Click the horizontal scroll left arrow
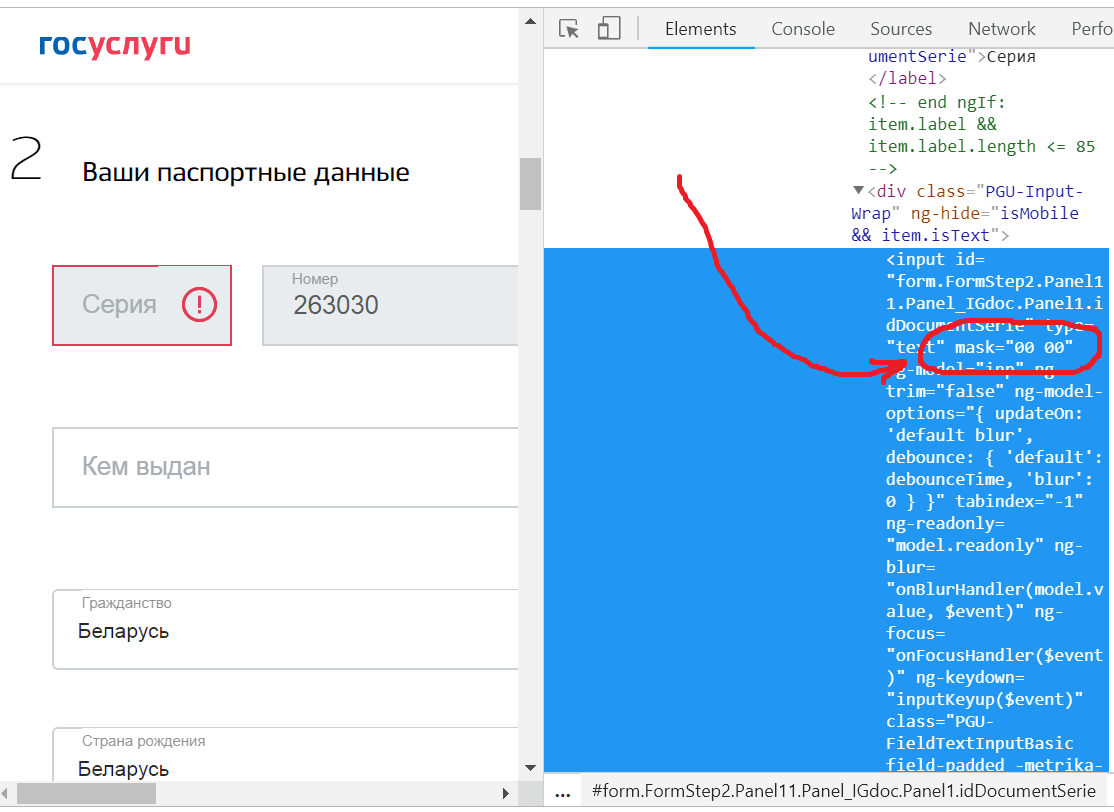 [x=6, y=794]
